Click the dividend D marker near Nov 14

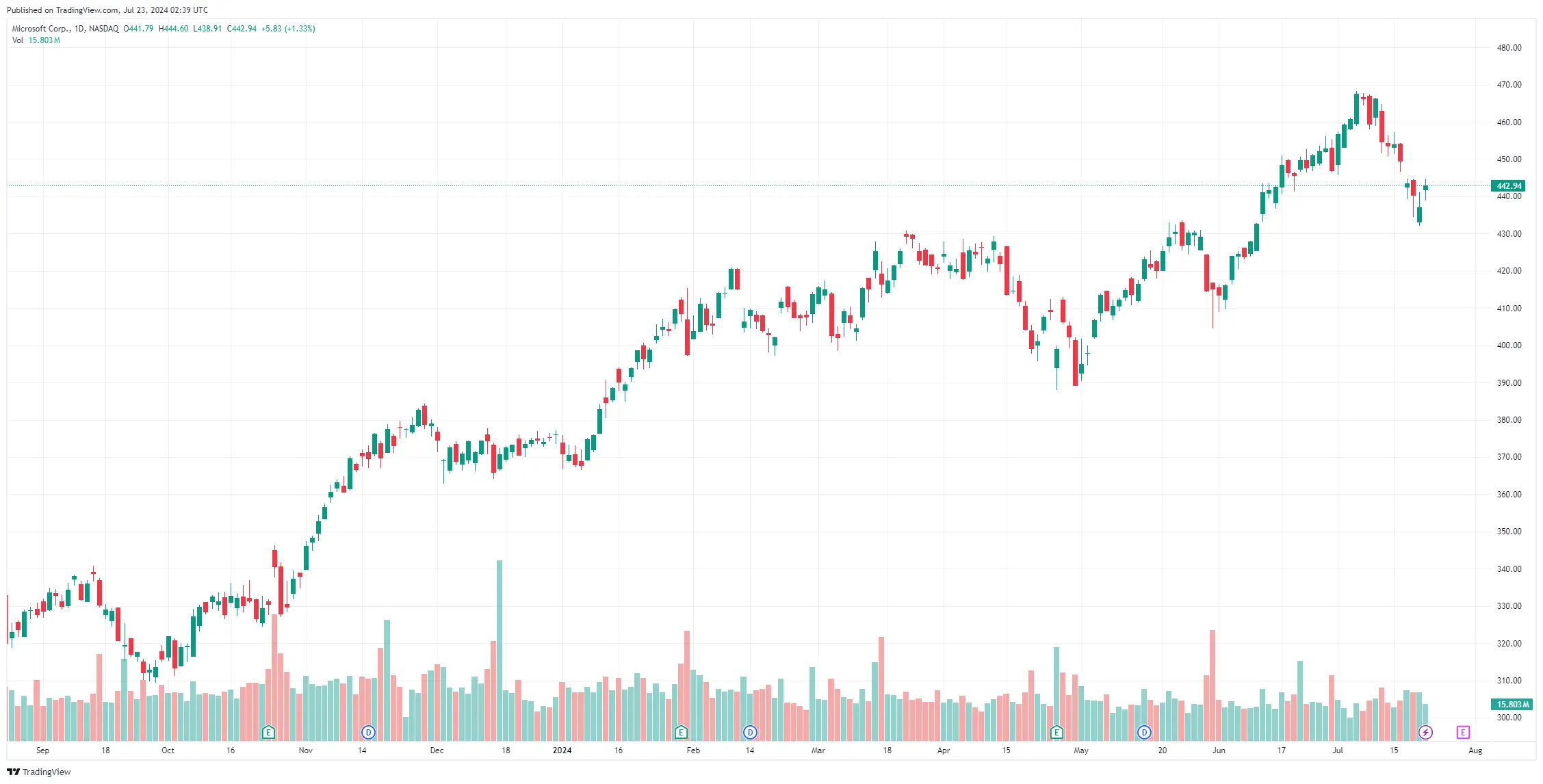tap(368, 732)
